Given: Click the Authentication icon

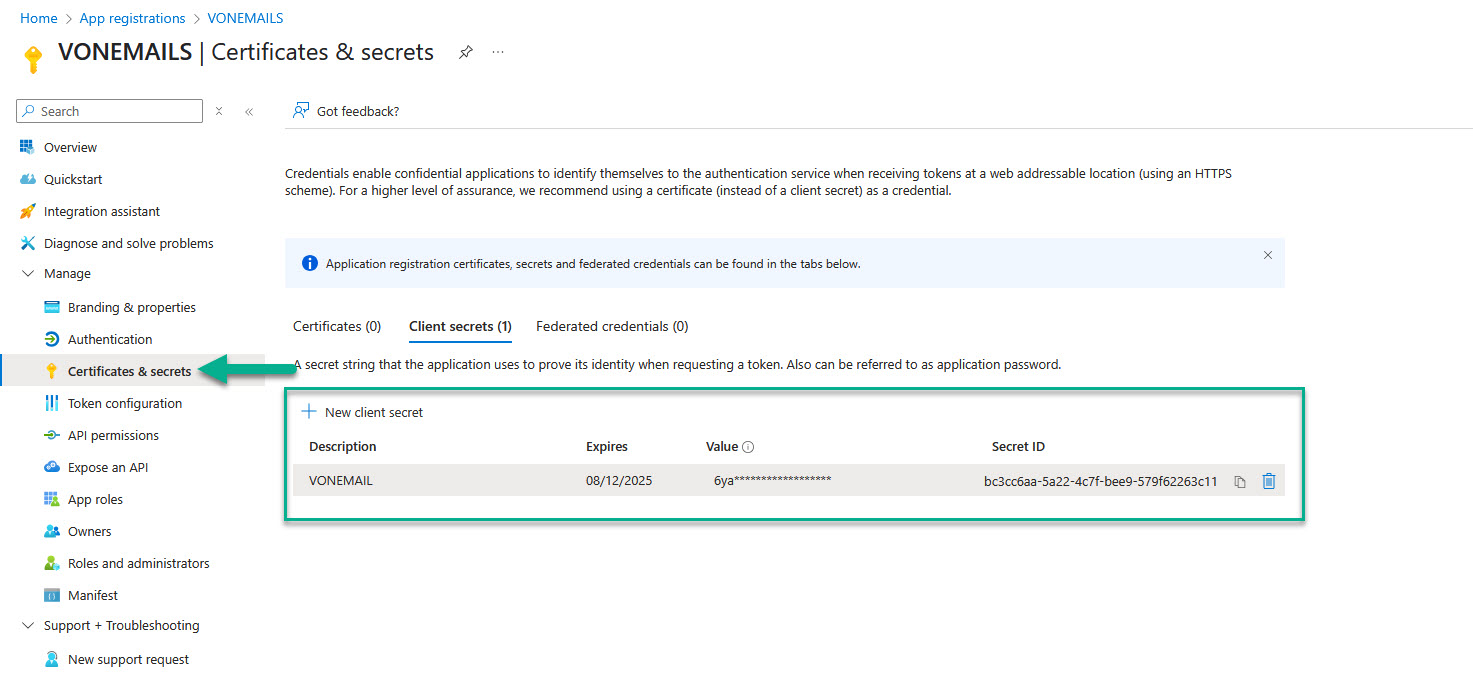Looking at the screenshot, I should tap(52, 339).
